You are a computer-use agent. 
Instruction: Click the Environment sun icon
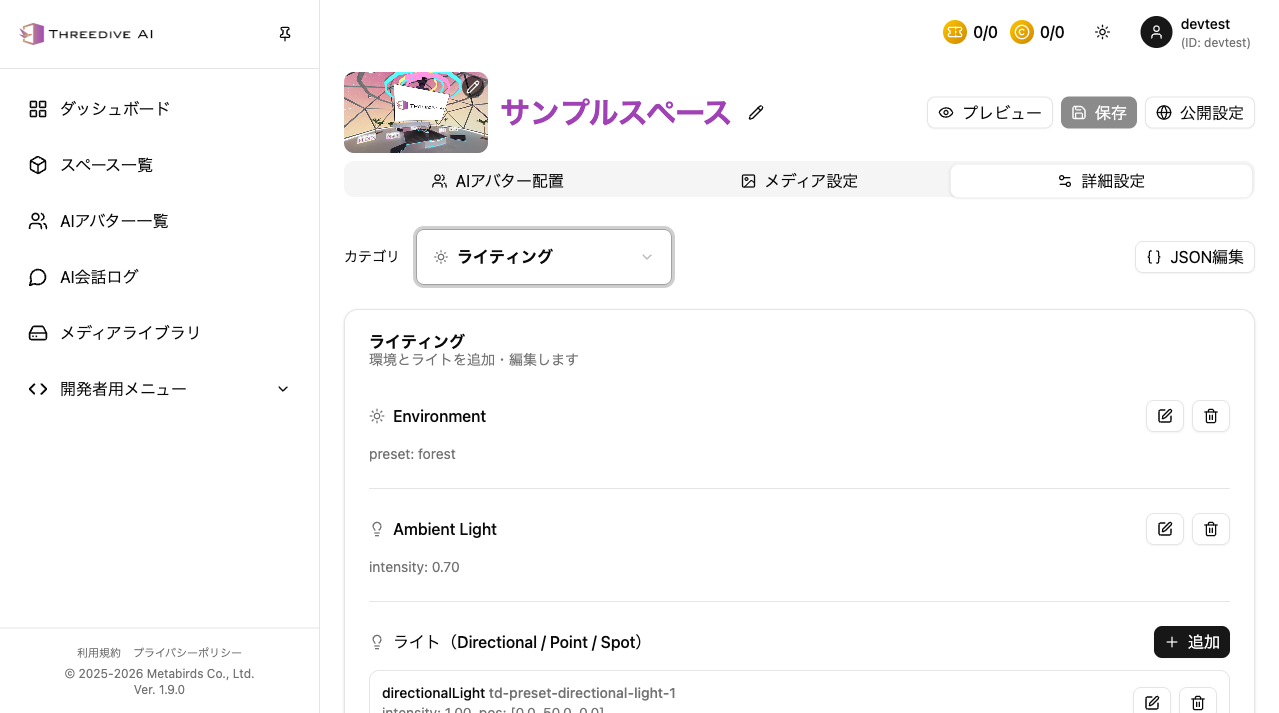[377, 416]
